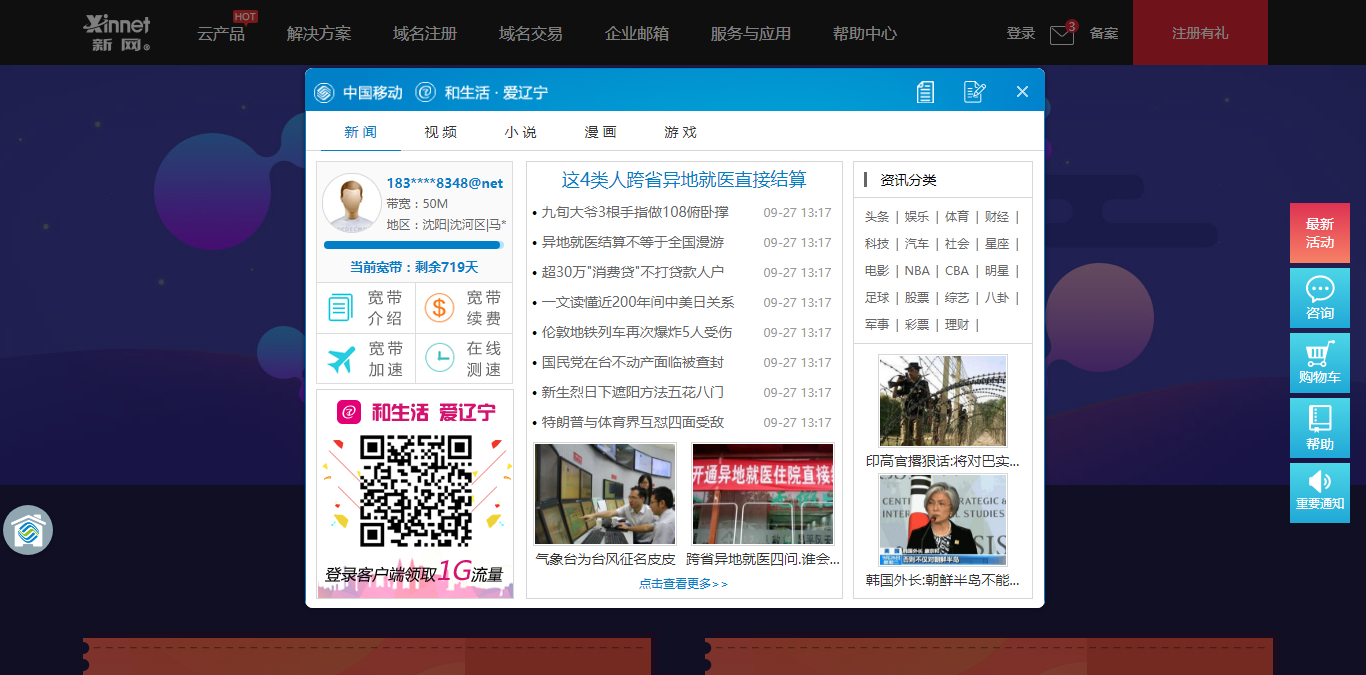The height and width of the screenshot is (675, 1366).
Task: Select 科技 news category
Action: click(x=877, y=244)
